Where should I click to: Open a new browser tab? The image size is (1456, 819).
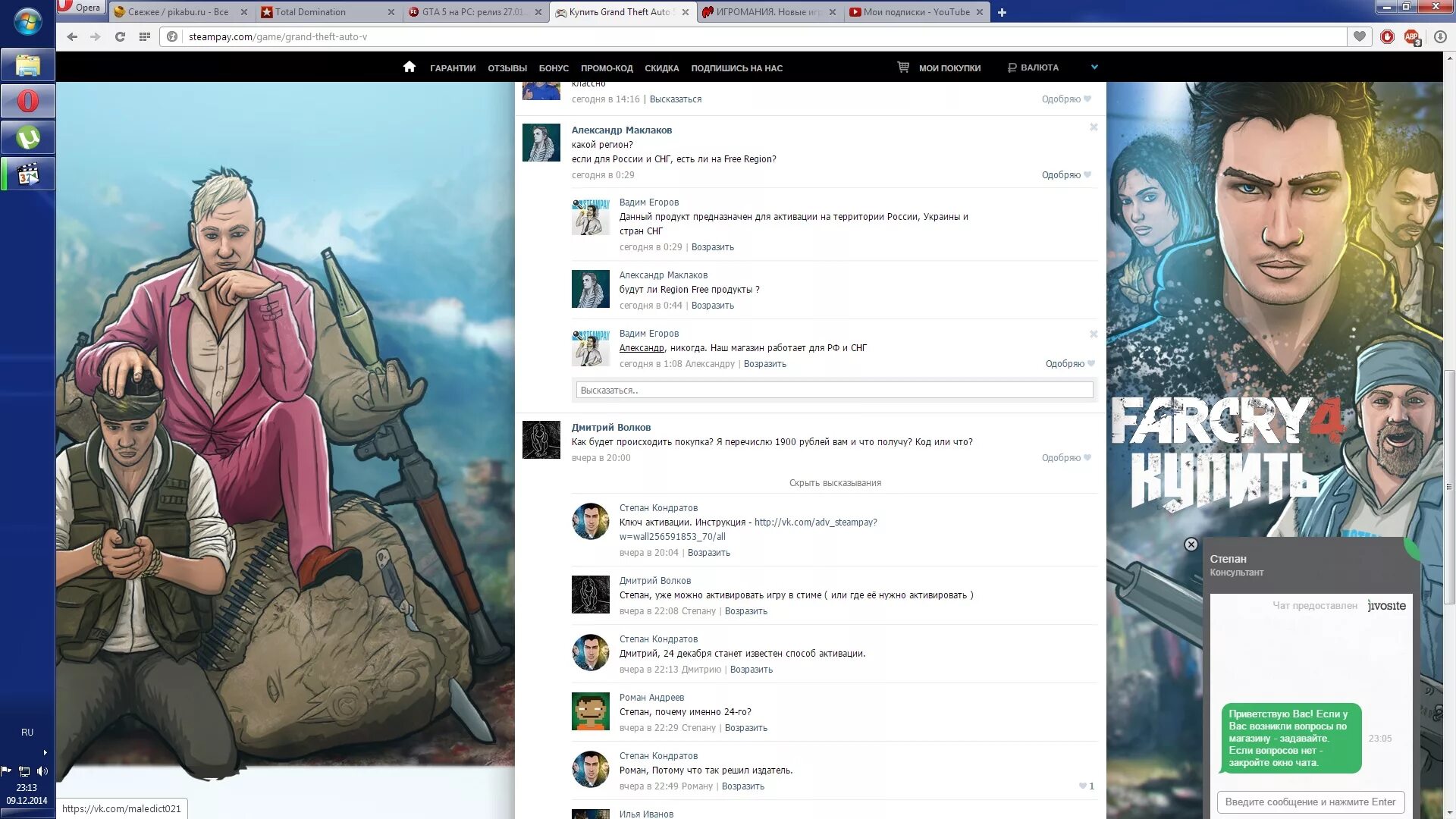click(x=1002, y=12)
